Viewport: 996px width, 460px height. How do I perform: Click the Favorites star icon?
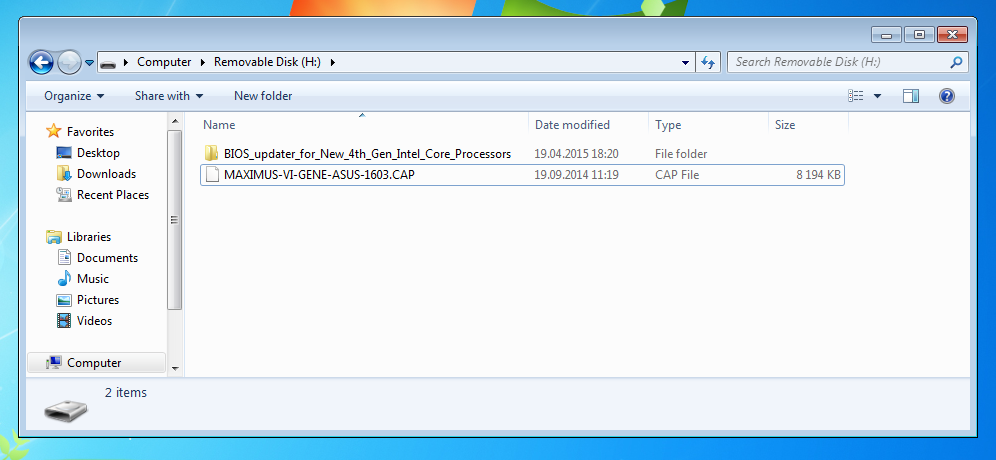pos(53,132)
